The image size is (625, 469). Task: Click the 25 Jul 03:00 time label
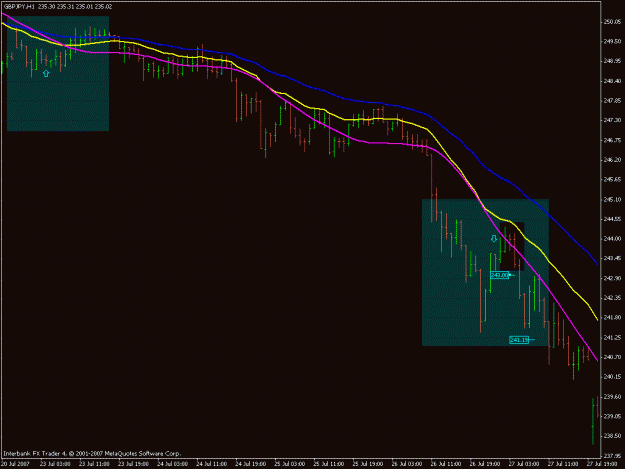click(x=289, y=464)
